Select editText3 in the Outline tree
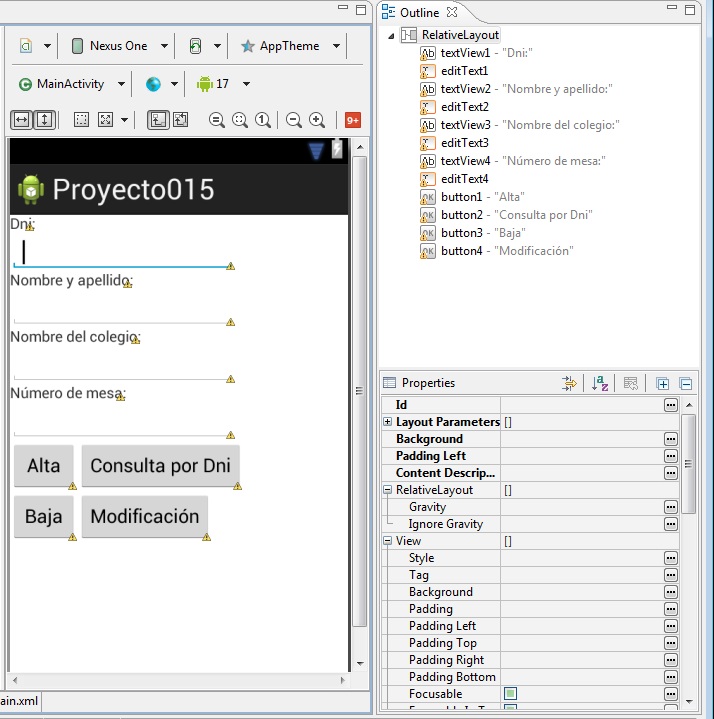 [x=454, y=143]
